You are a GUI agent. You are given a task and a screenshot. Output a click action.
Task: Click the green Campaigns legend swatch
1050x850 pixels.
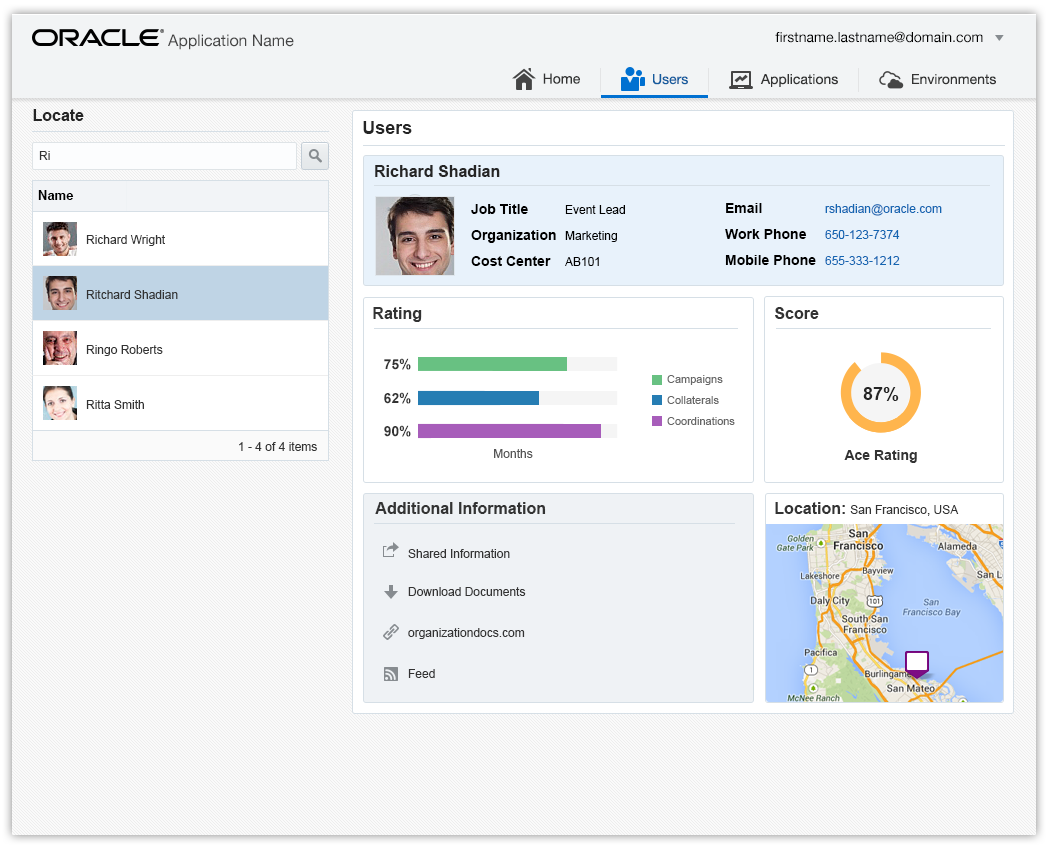[x=657, y=380]
